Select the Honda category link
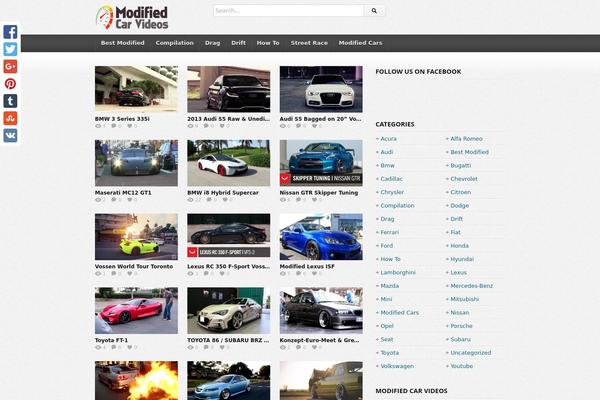 click(x=459, y=246)
